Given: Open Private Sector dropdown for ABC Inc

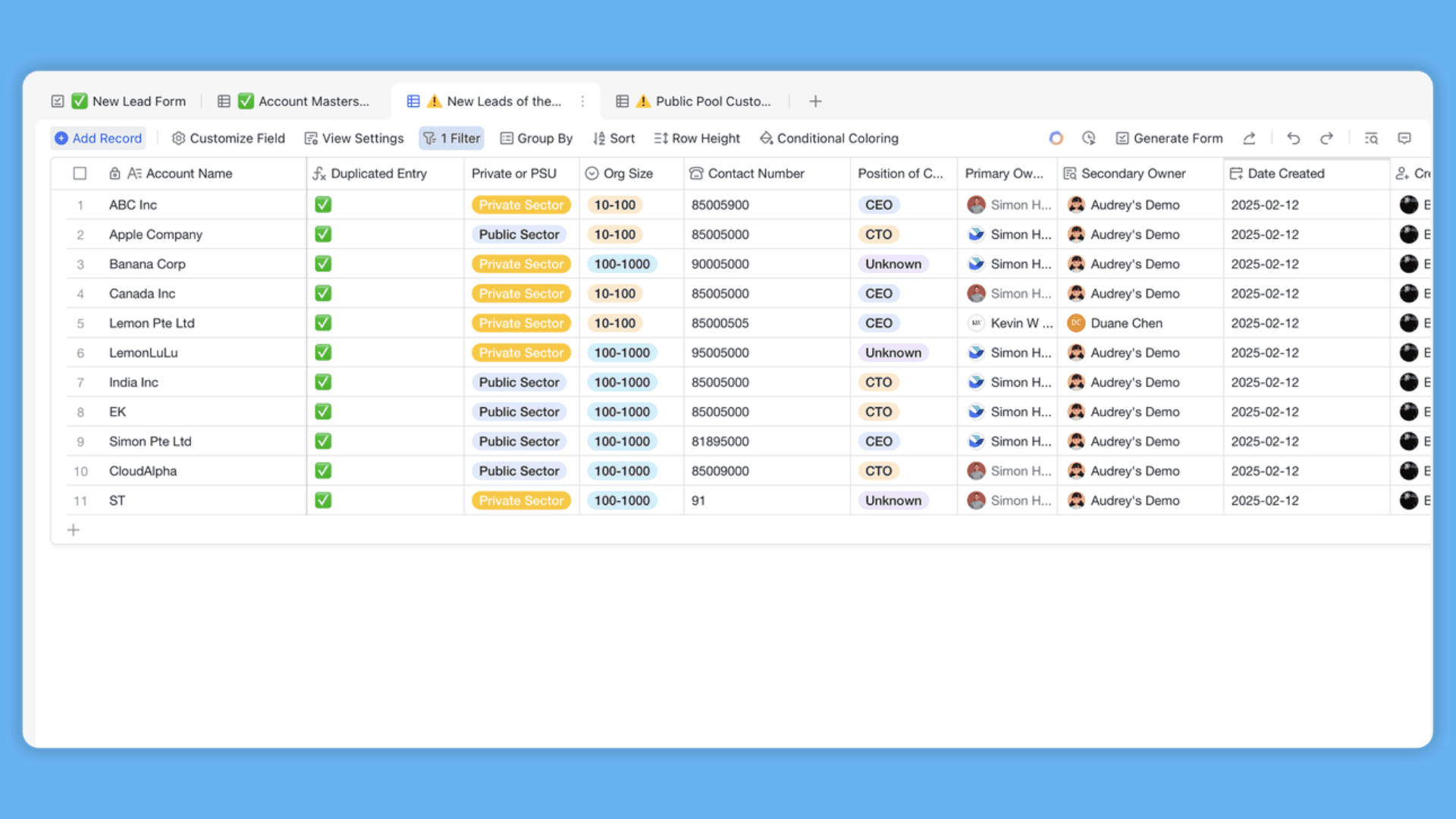Looking at the screenshot, I should pos(521,205).
